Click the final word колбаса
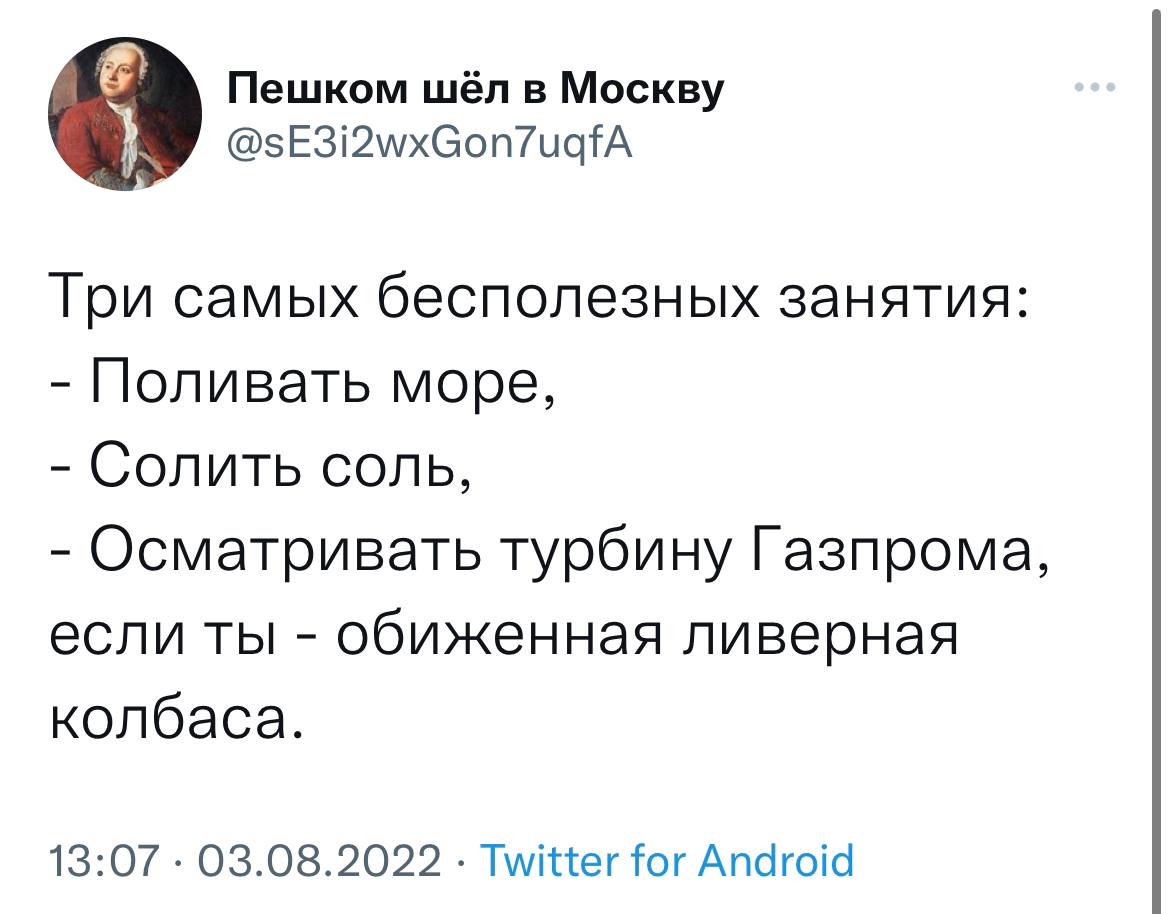This screenshot has height=914, width=1170. [177, 721]
